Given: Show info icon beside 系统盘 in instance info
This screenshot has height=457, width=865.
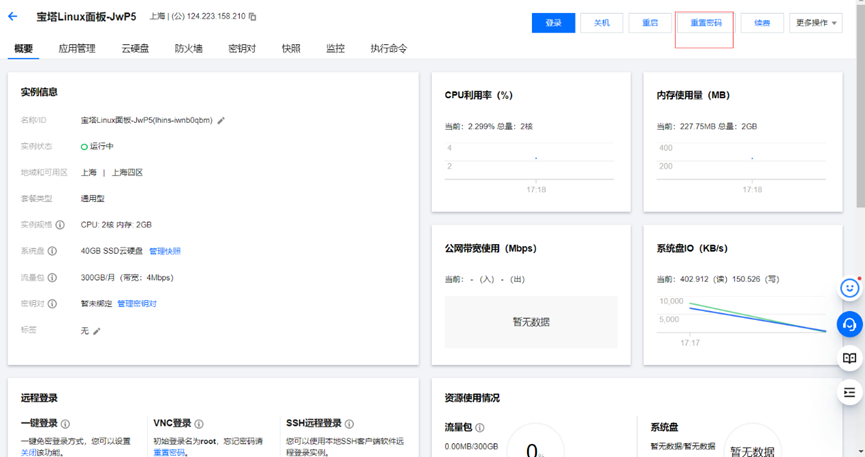Looking at the screenshot, I should point(52,251).
